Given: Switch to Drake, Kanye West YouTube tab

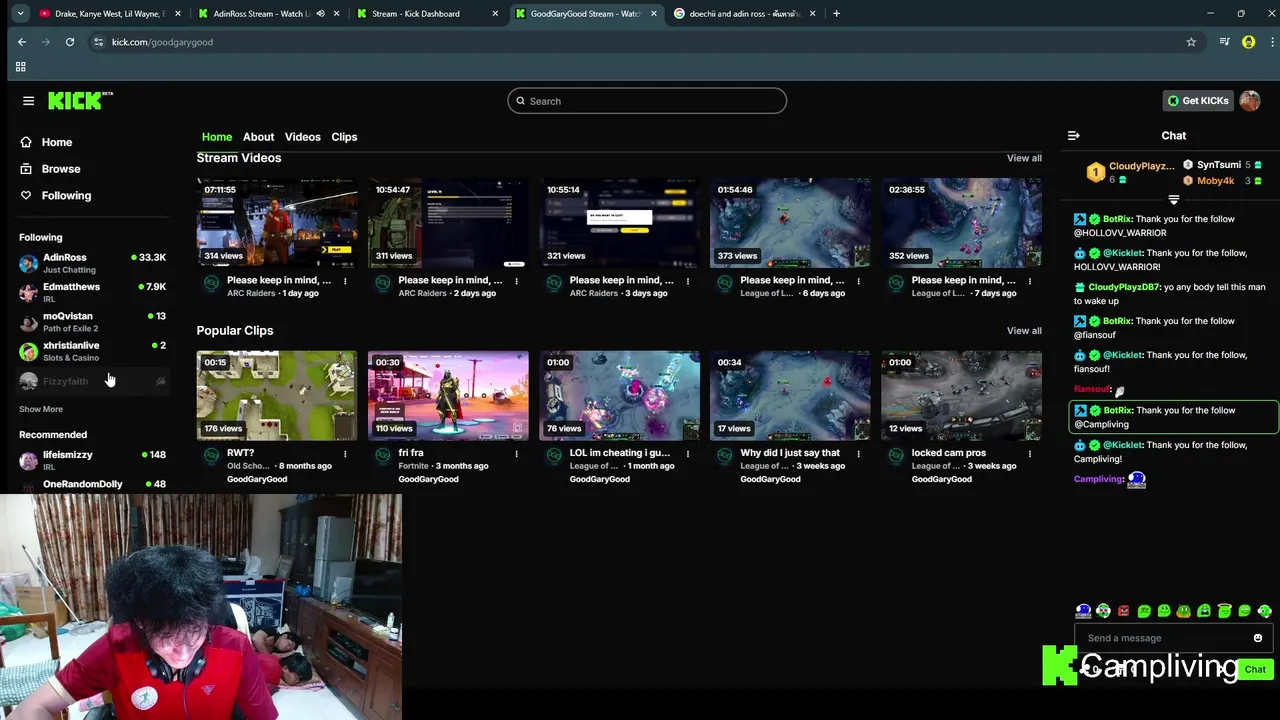Looking at the screenshot, I should click(x=108, y=14).
